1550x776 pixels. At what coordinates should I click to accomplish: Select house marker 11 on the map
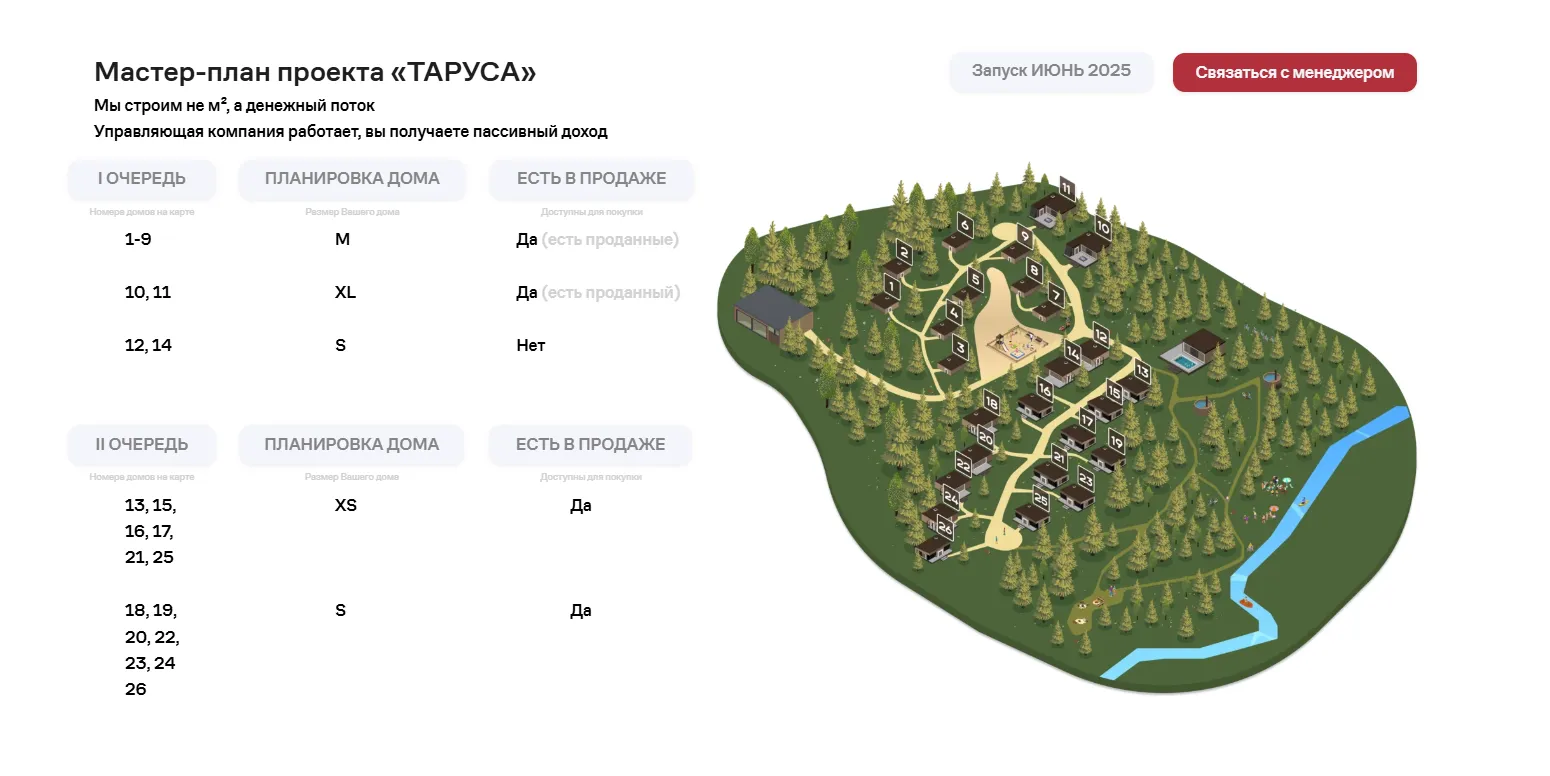pos(1067,189)
